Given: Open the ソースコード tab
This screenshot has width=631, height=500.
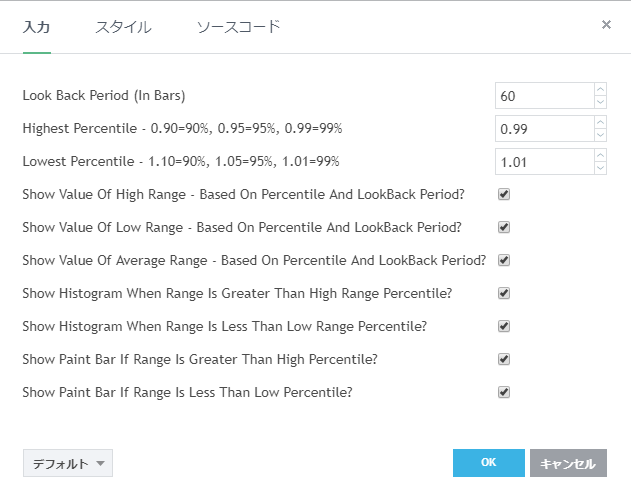Looking at the screenshot, I should click(238, 27).
